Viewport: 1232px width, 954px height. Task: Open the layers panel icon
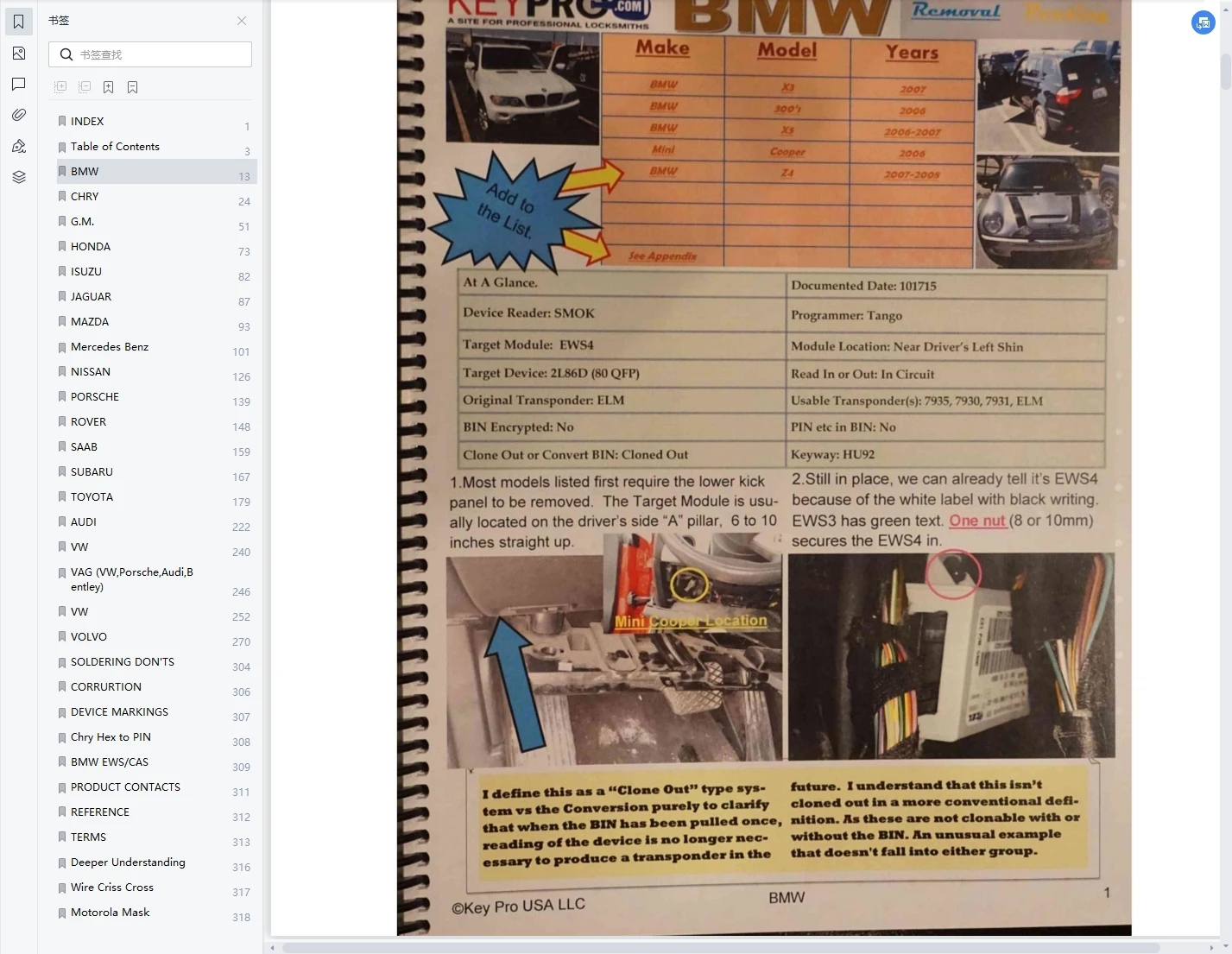click(x=19, y=177)
